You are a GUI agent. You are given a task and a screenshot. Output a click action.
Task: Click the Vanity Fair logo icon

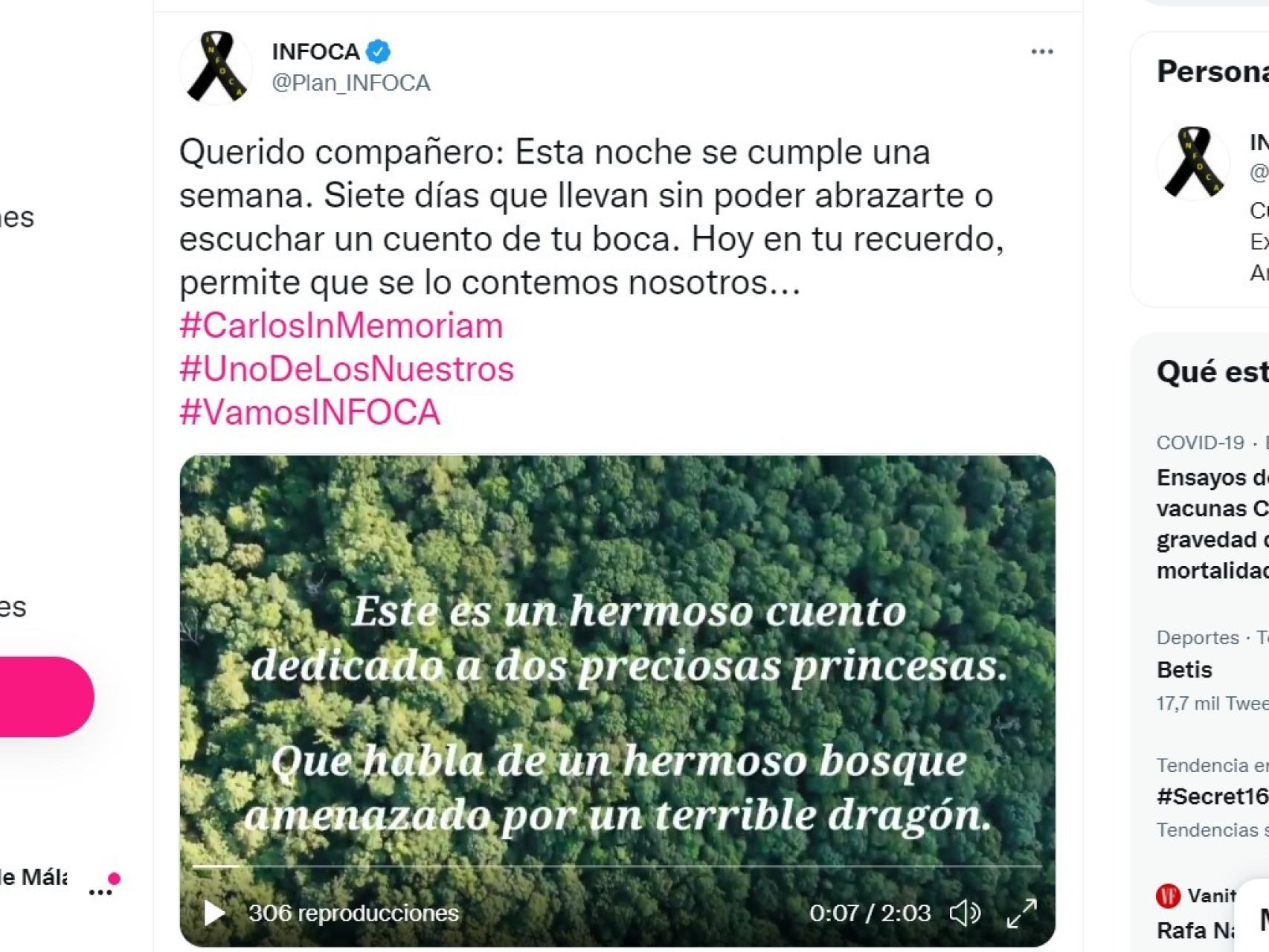pos(1168,895)
